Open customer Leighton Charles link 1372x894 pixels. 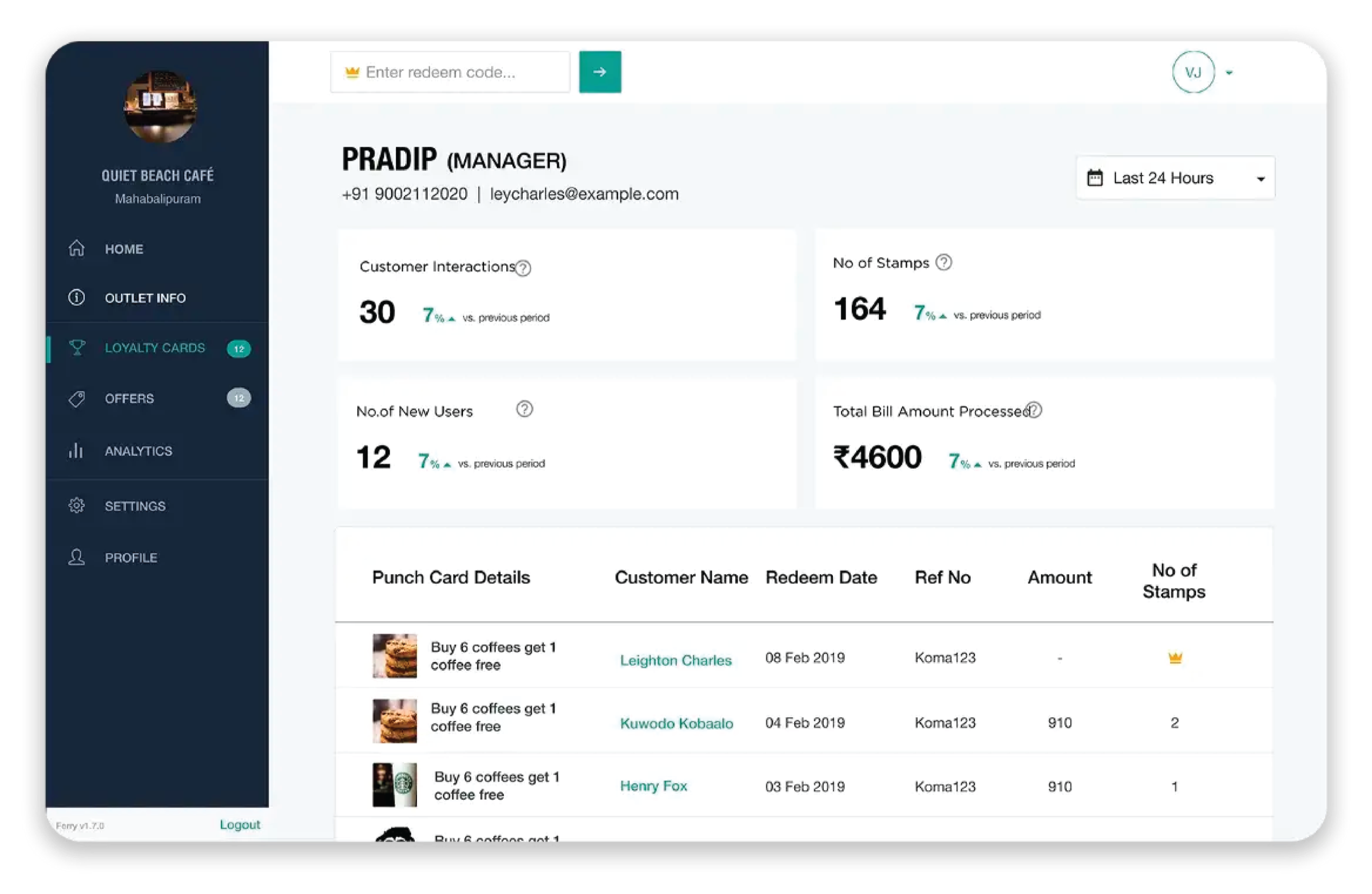(x=676, y=660)
